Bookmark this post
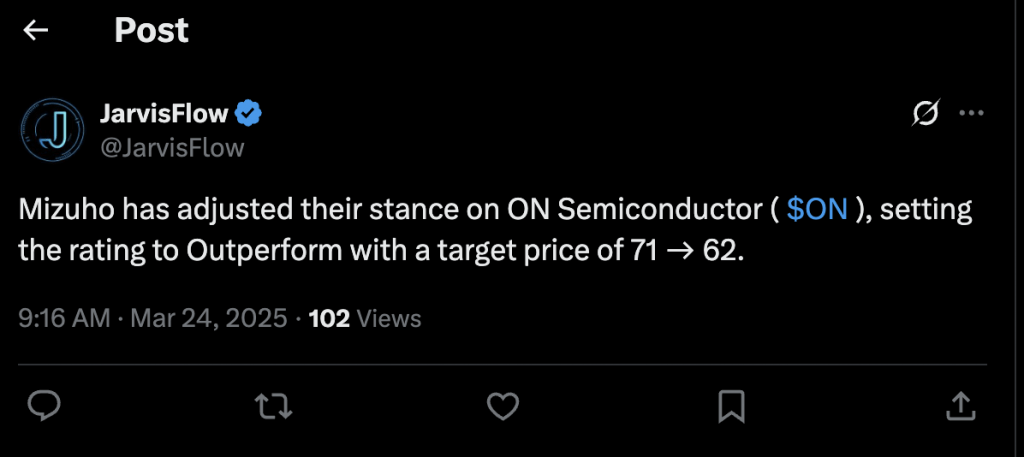The width and height of the screenshot is (1024, 457). tap(731, 407)
